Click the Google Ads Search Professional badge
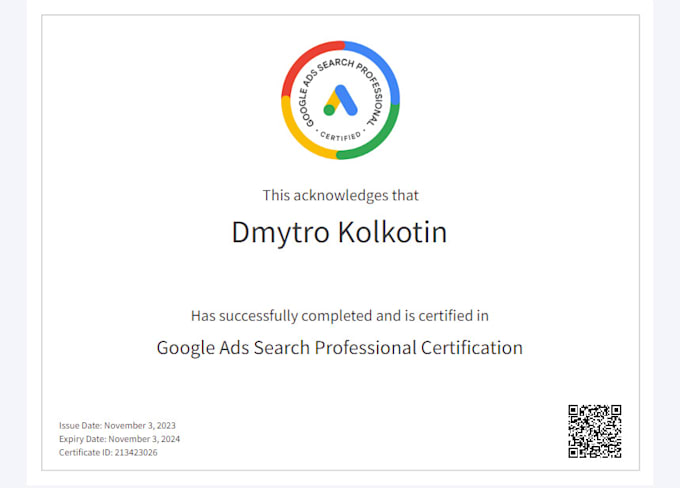The image size is (680, 488). 340,100
